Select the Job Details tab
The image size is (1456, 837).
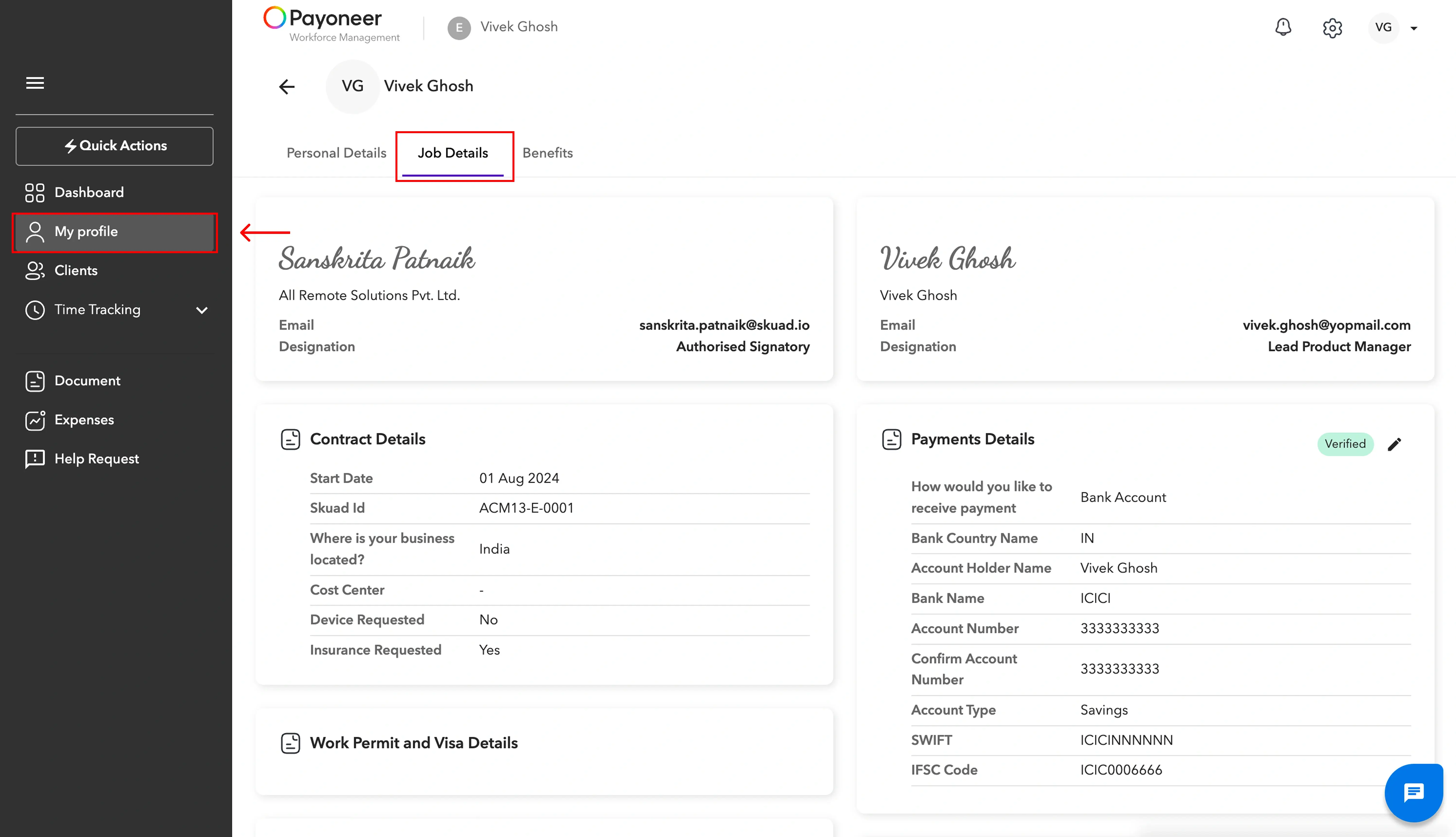(x=453, y=153)
